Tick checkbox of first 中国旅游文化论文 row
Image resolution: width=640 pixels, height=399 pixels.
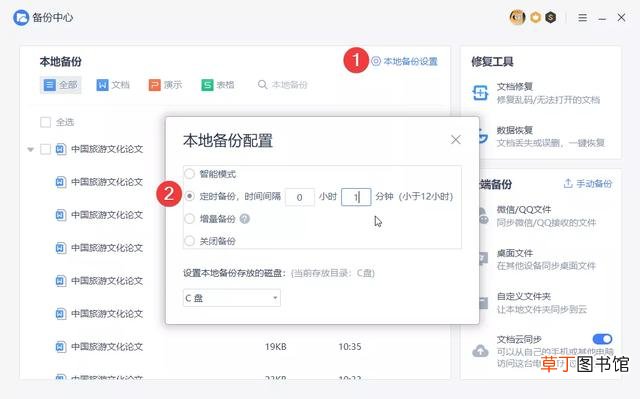pyautogui.click(x=45, y=149)
